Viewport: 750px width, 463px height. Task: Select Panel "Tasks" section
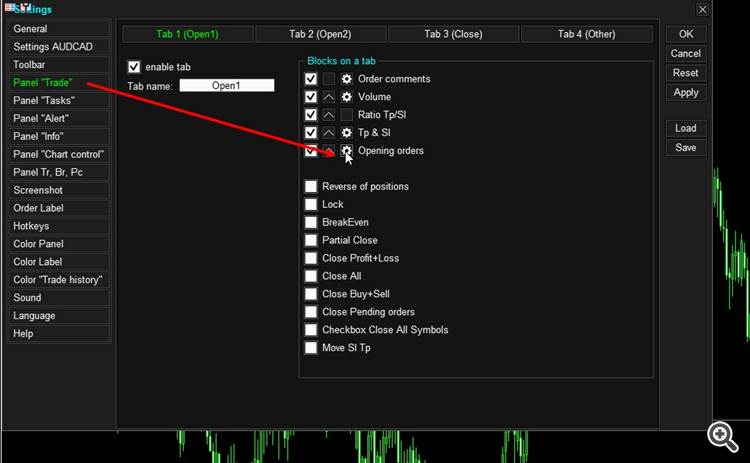pos(59,100)
